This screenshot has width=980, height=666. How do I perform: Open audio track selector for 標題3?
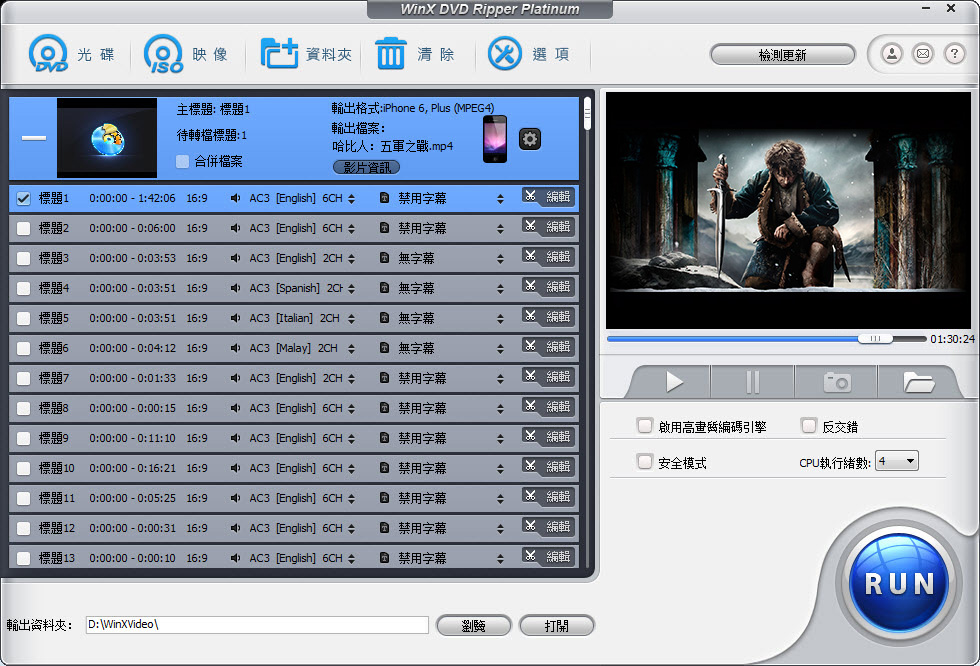351,259
